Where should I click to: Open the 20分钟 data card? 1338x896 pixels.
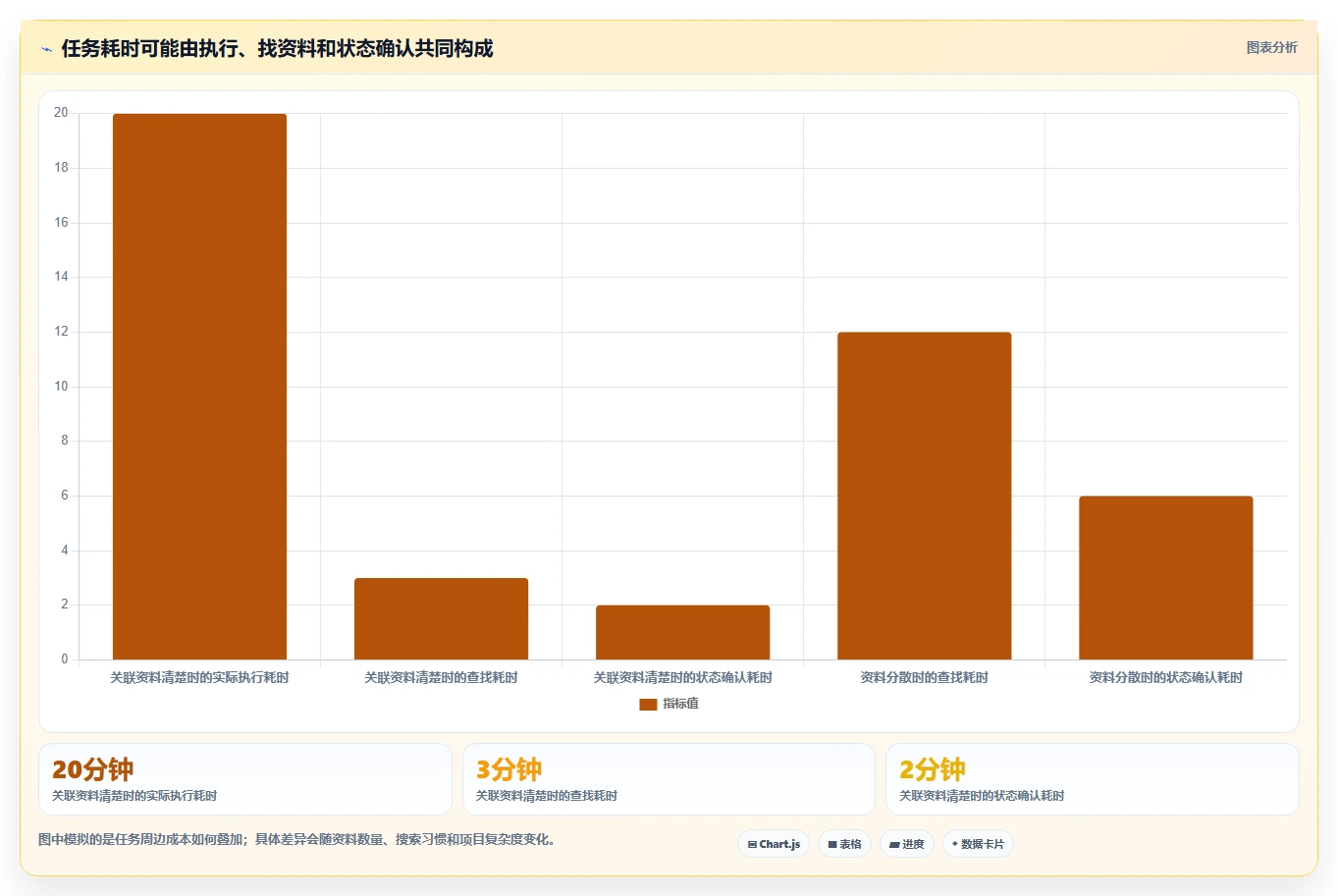pyautogui.click(x=245, y=779)
